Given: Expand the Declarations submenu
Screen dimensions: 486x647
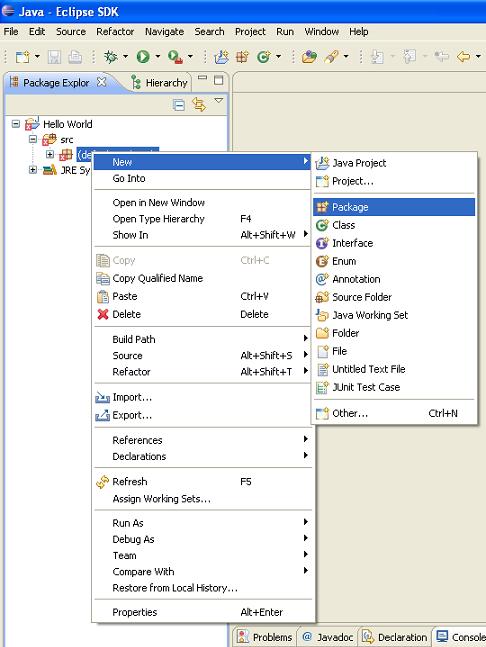Looking at the screenshot, I should [202, 456].
